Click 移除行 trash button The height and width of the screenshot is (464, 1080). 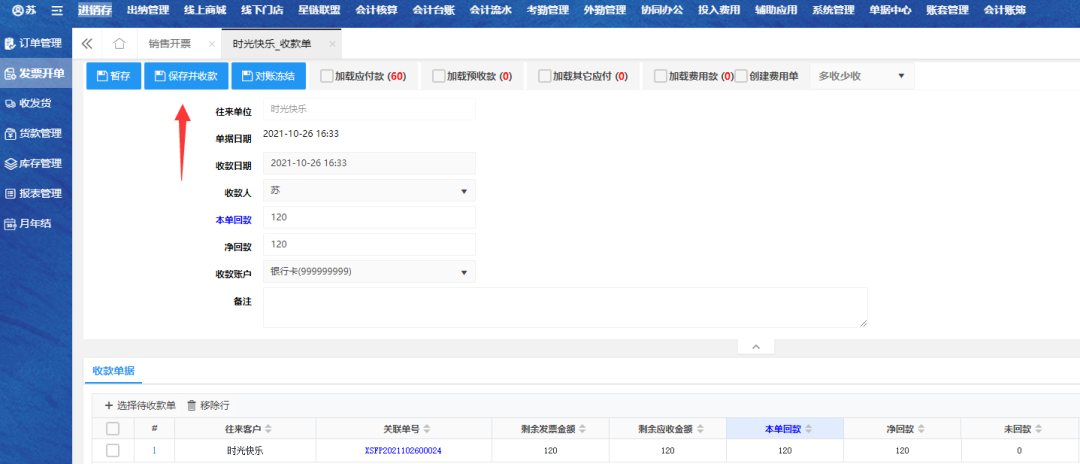[x=208, y=405]
